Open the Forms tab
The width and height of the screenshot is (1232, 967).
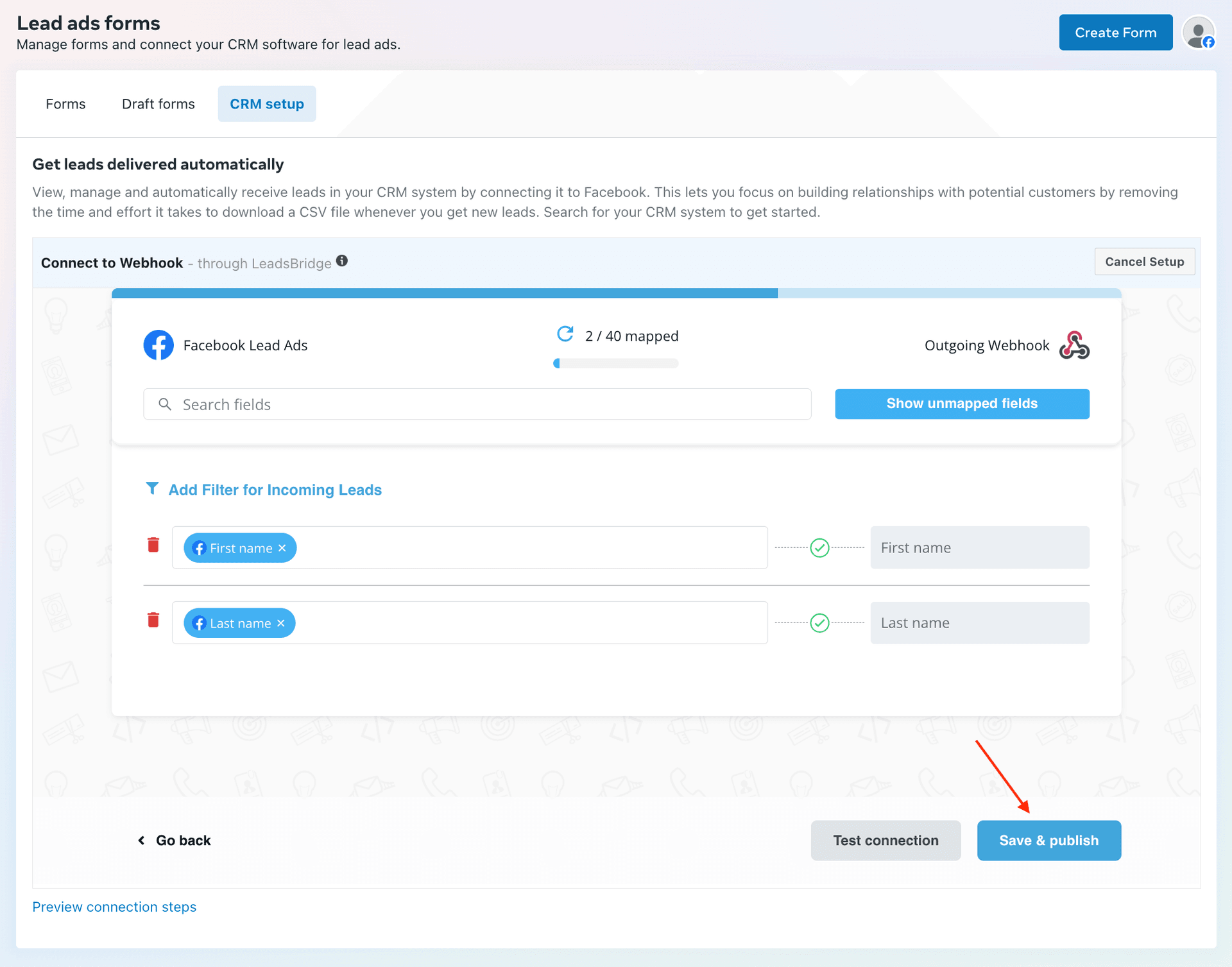click(65, 103)
